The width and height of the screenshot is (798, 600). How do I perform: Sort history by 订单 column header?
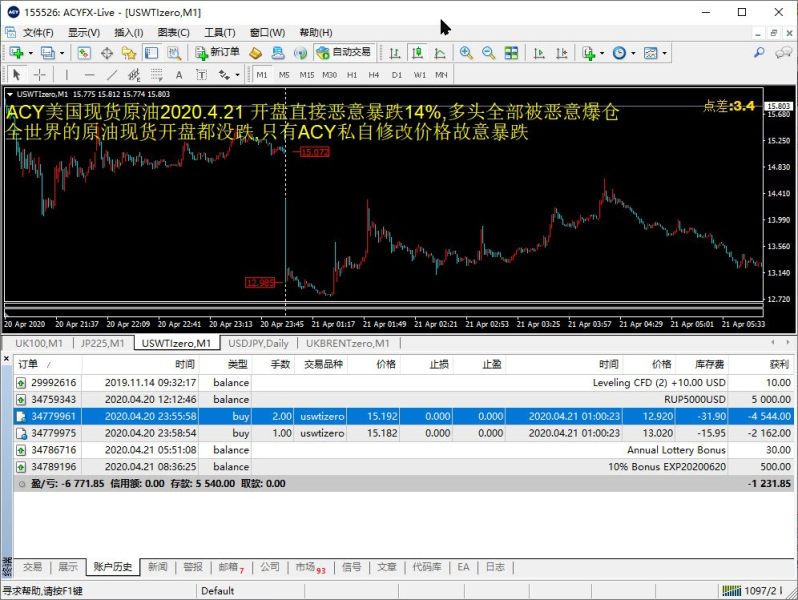pos(48,364)
